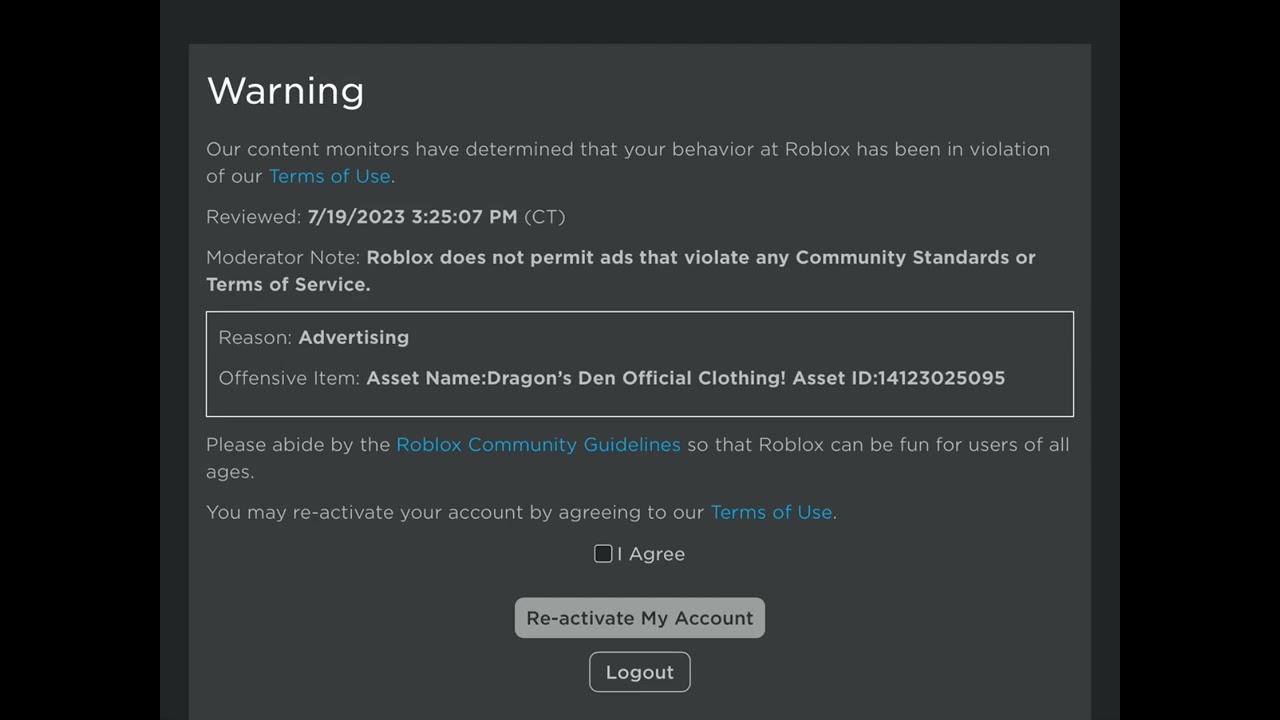Click the 'Offensive Item:' label

coord(289,378)
